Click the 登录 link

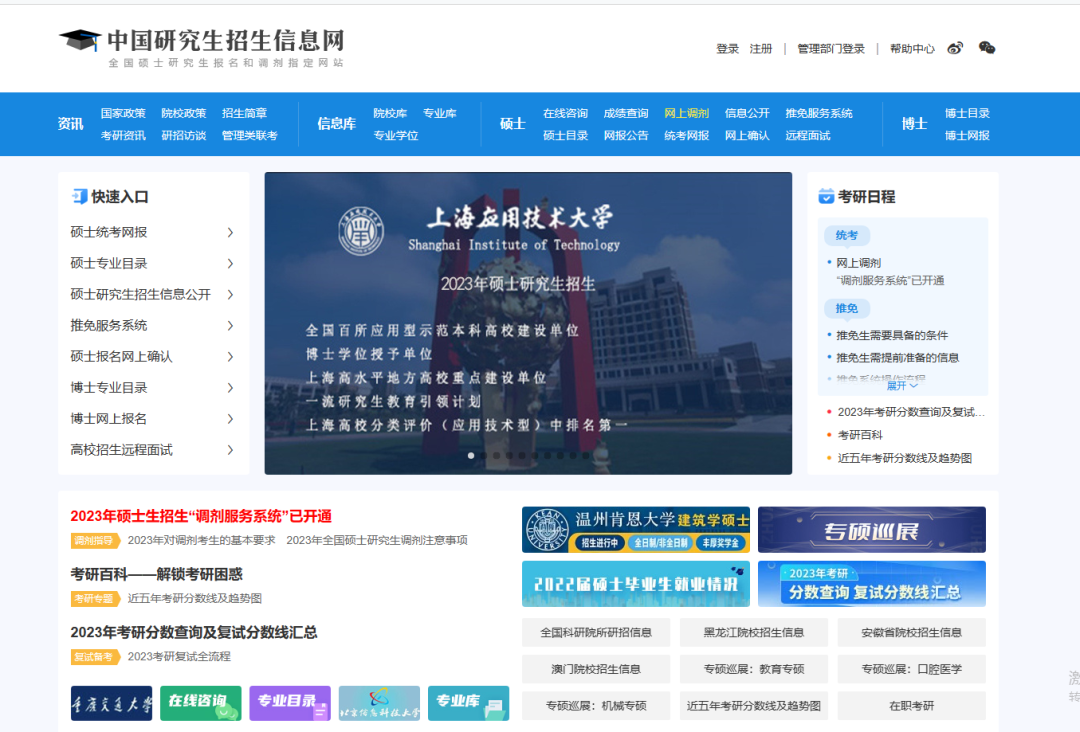click(x=727, y=49)
